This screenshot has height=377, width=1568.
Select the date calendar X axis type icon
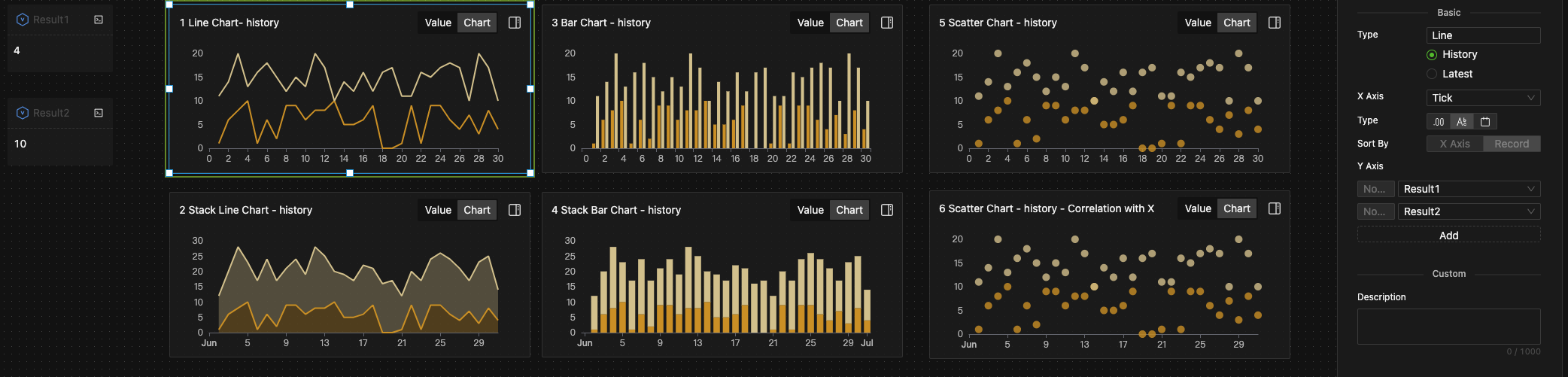point(1485,121)
